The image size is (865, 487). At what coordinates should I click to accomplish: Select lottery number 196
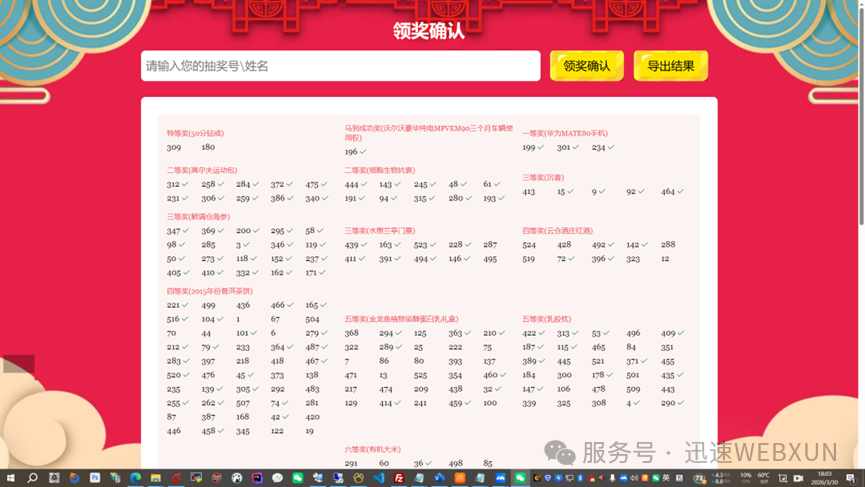click(351, 152)
